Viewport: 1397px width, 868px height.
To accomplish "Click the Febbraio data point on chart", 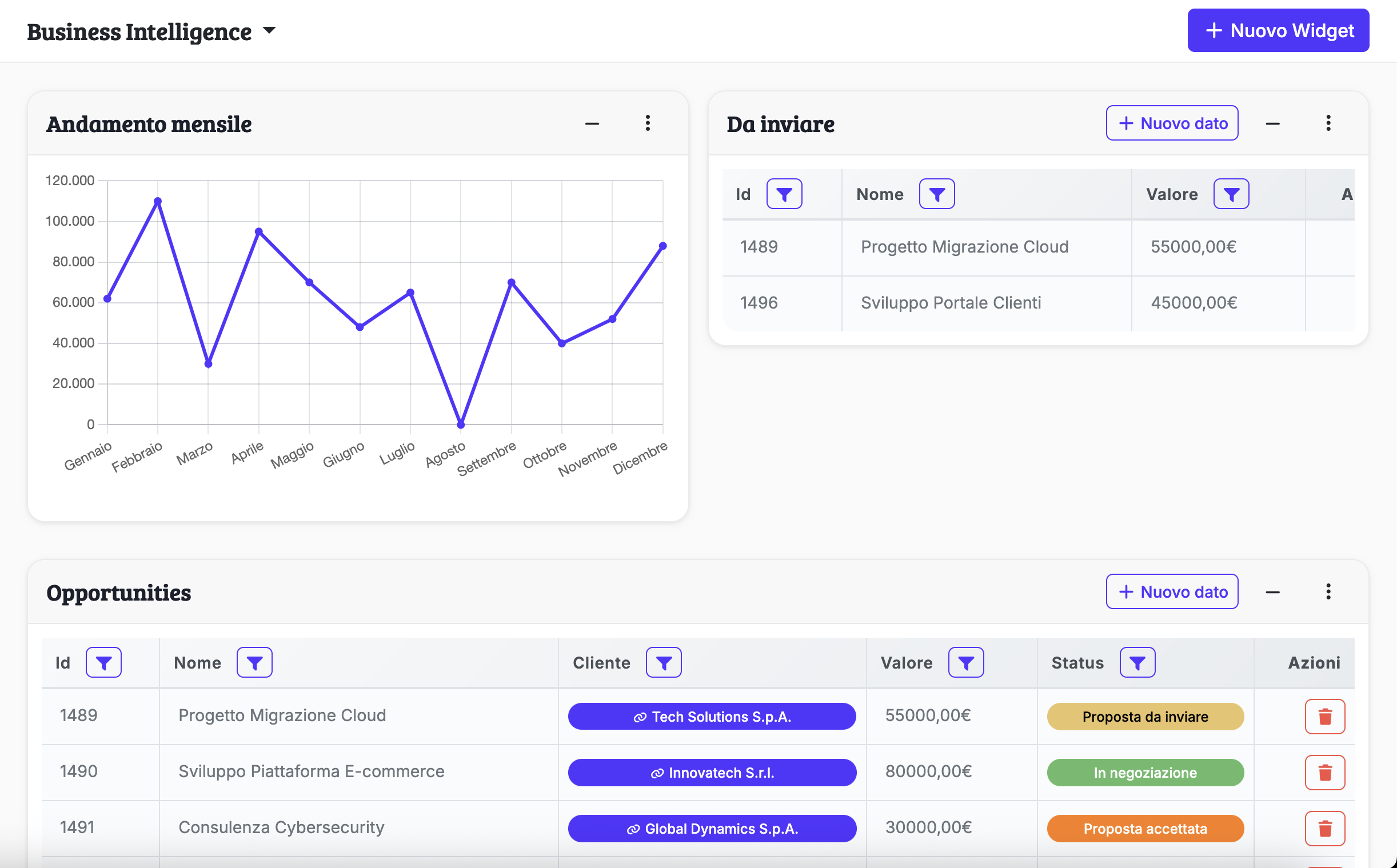I will (158, 202).
